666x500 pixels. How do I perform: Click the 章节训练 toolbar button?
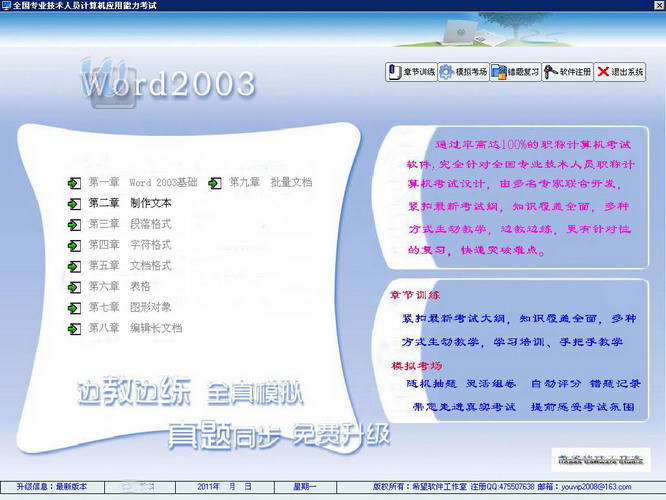(411, 72)
